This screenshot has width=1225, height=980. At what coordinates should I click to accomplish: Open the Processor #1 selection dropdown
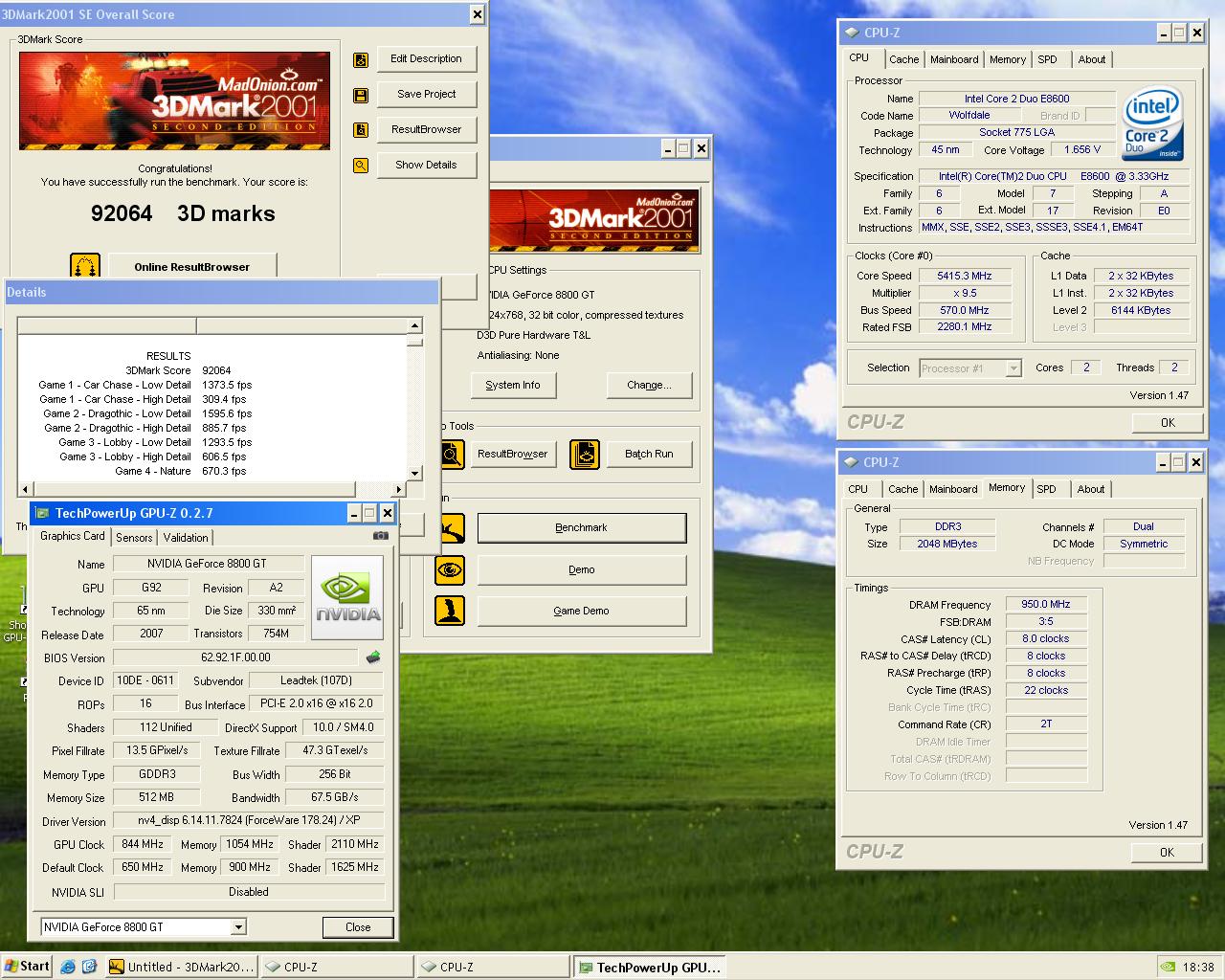[1013, 368]
